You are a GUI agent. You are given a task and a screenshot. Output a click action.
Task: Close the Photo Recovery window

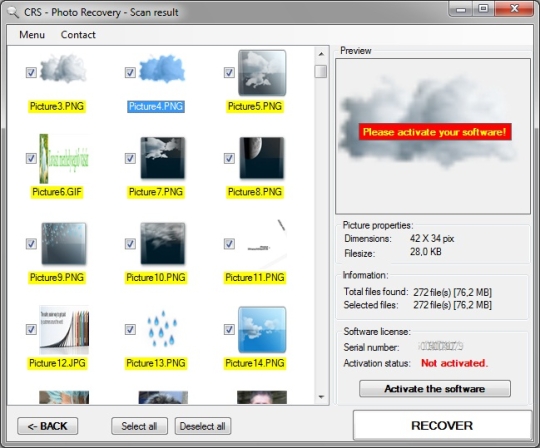tap(514, 8)
